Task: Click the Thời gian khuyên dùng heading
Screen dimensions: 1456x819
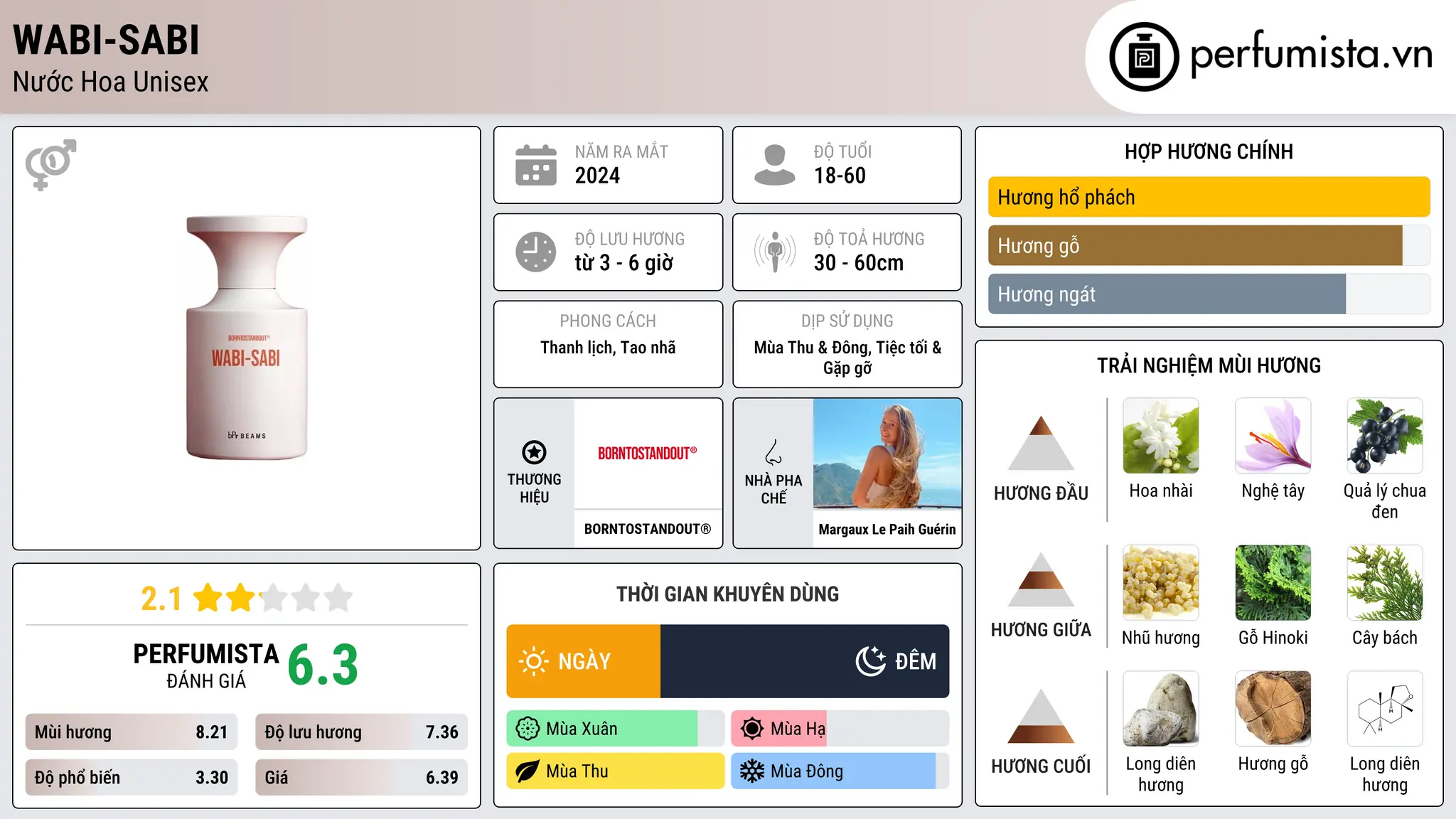Action: tap(728, 594)
